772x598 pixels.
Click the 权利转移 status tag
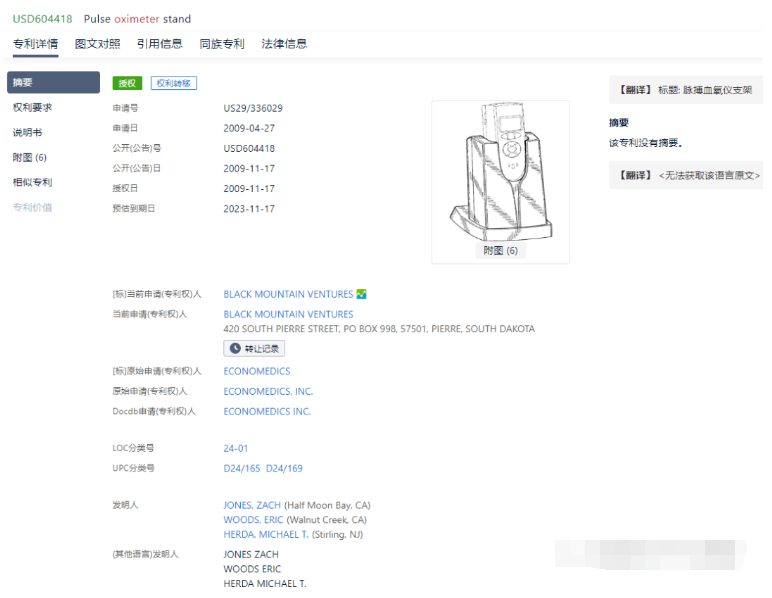(174, 83)
